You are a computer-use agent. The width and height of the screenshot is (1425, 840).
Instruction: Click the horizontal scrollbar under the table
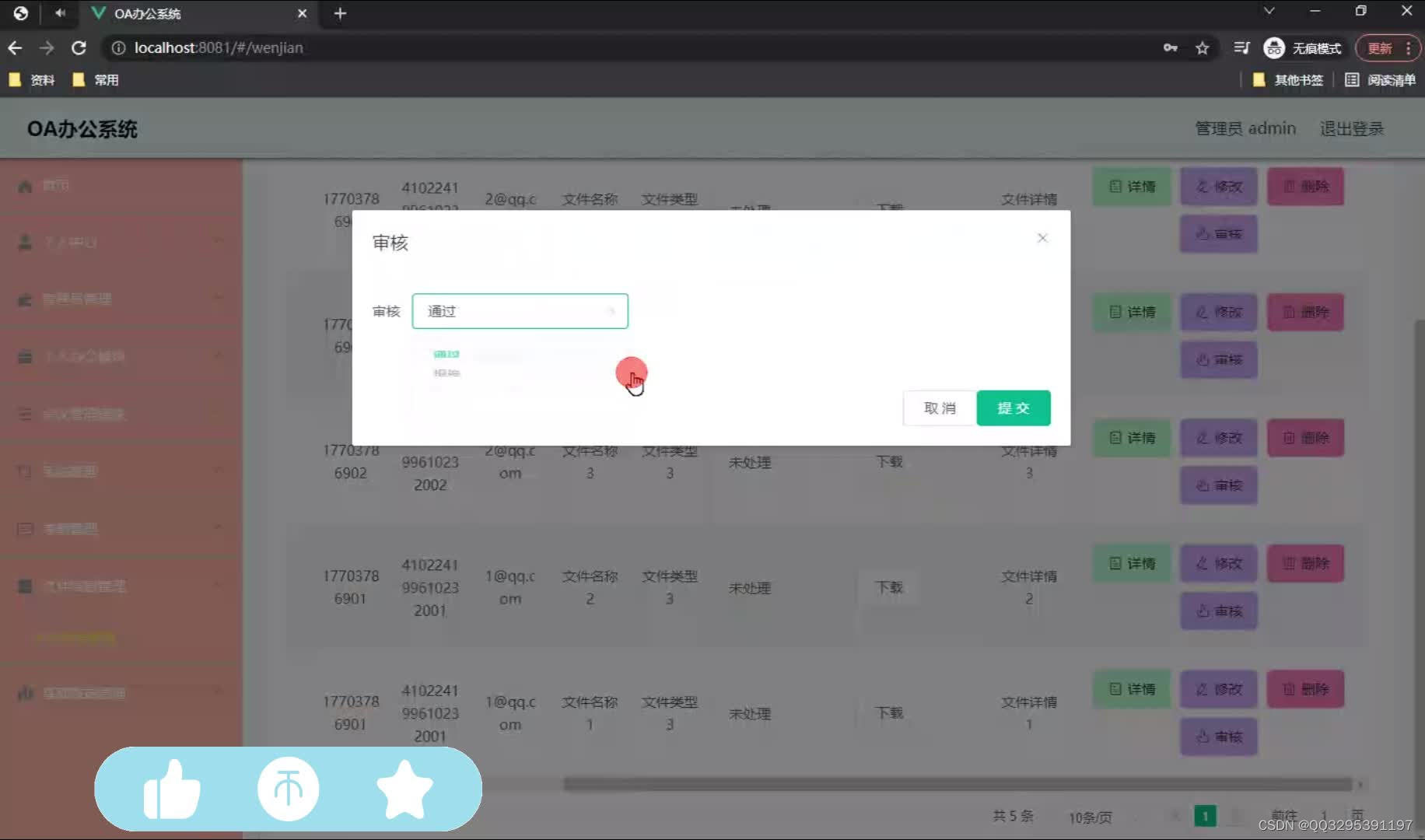957,784
